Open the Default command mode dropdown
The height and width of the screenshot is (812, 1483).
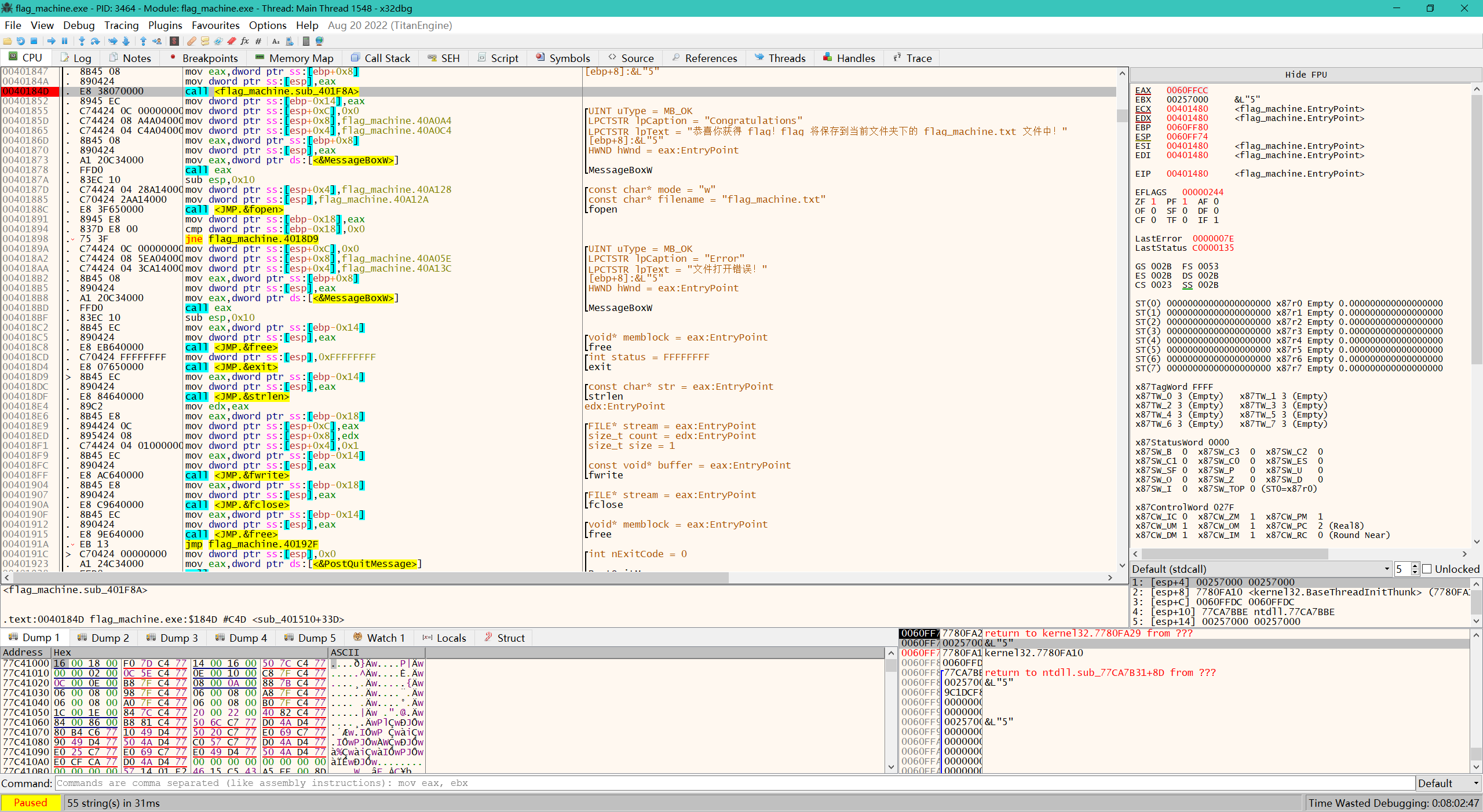(1448, 784)
